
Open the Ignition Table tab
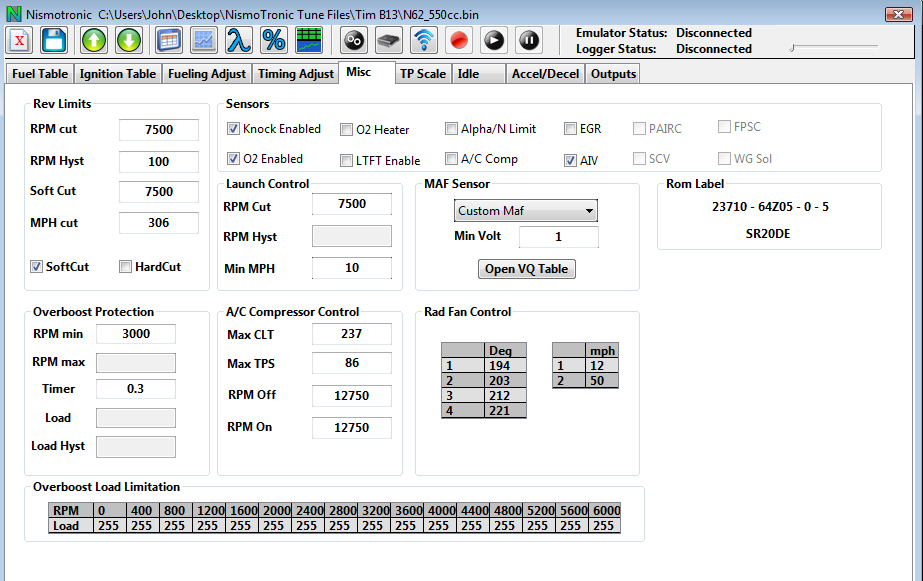(x=118, y=74)
